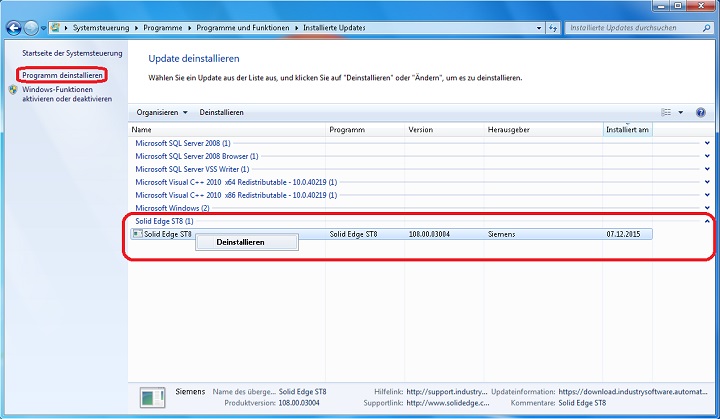720x419 pixels.
Task: Click Siemens in Herausgeber column
Action: pos(501,234)
